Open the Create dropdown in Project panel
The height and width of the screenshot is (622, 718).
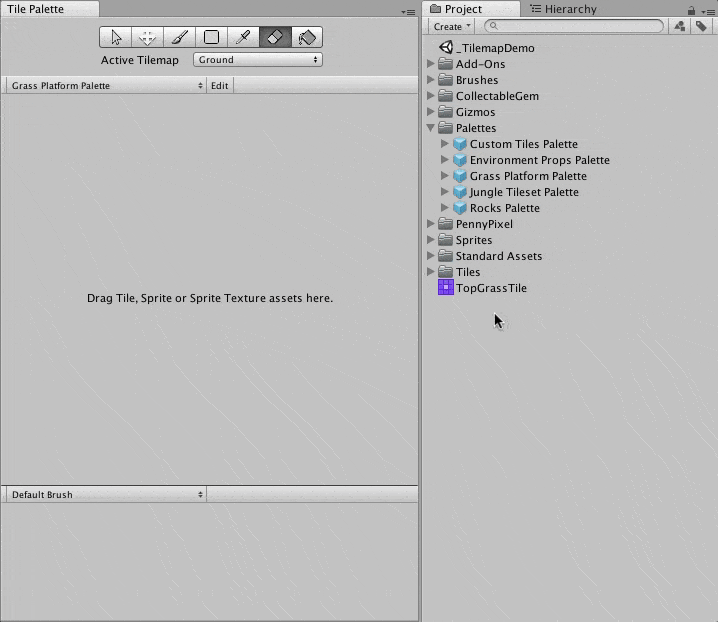[451, 27]
